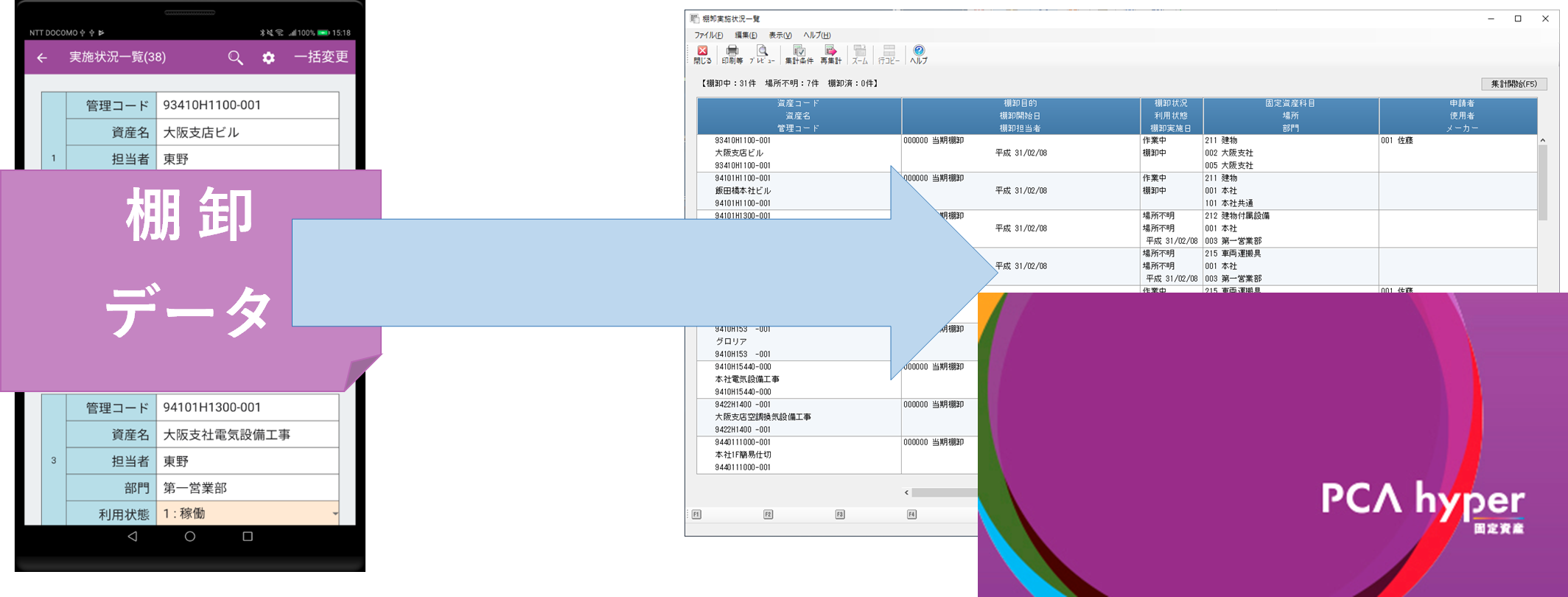The height and width of the screenshot is (597, 1568).
Task: Click the cell 215 車両運搬具
Action: (1233, 254)
